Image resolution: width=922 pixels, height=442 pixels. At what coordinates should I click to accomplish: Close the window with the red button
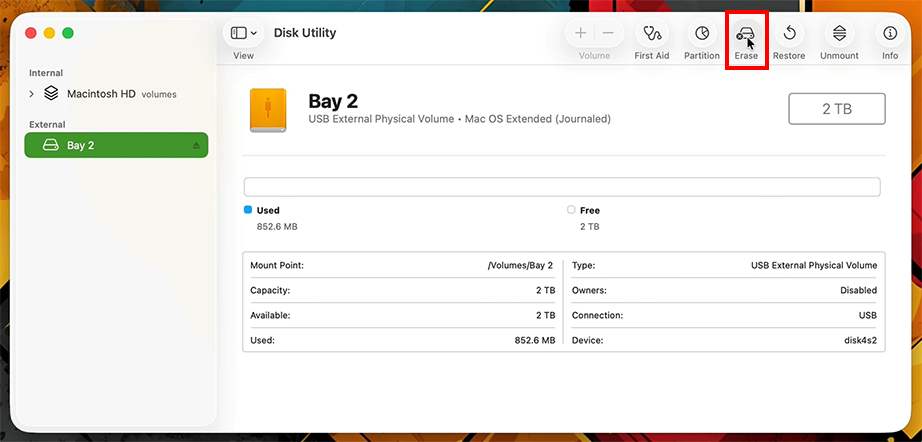31,34
